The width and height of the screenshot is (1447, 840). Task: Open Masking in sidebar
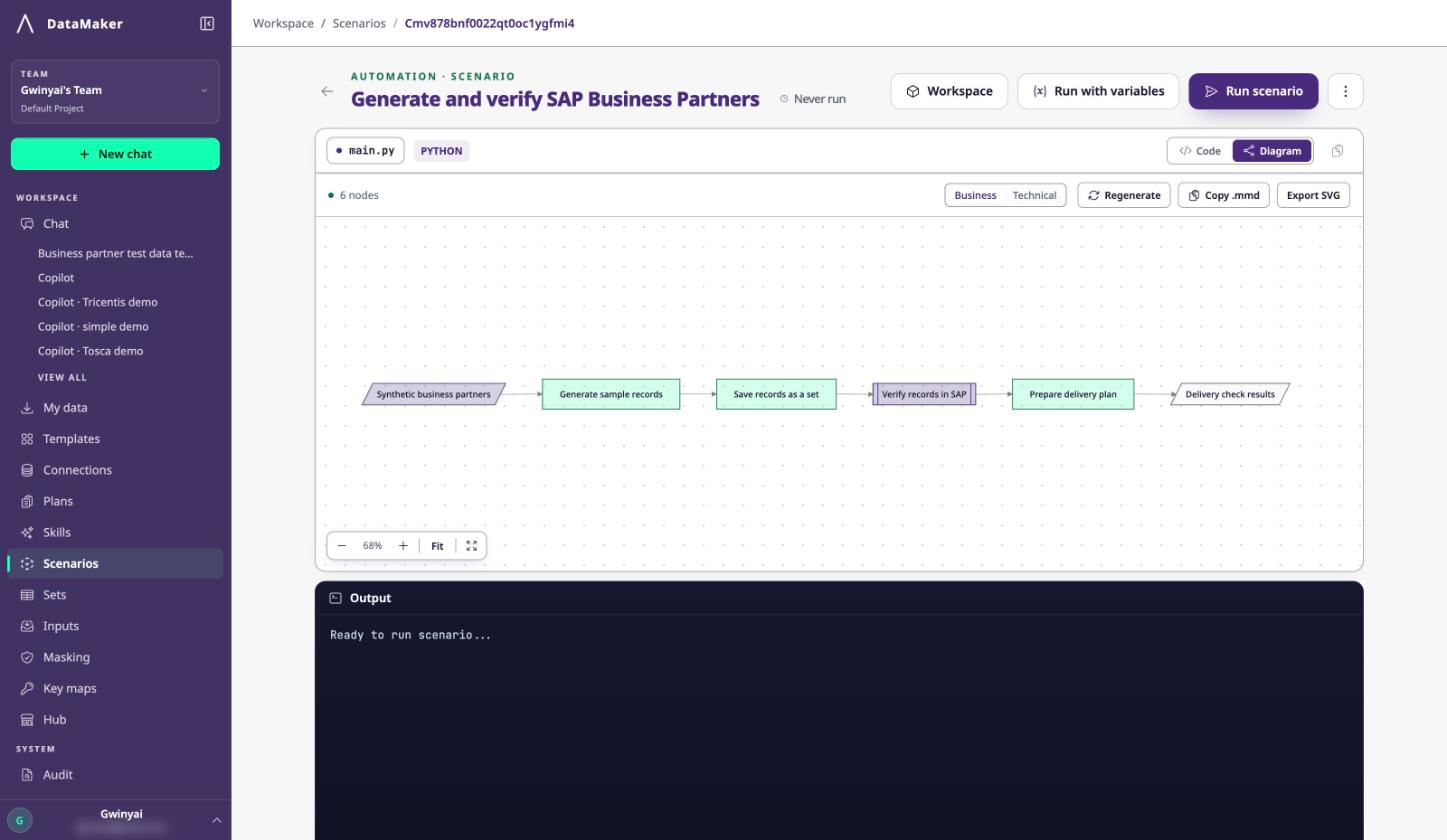(x=115, y=657)
